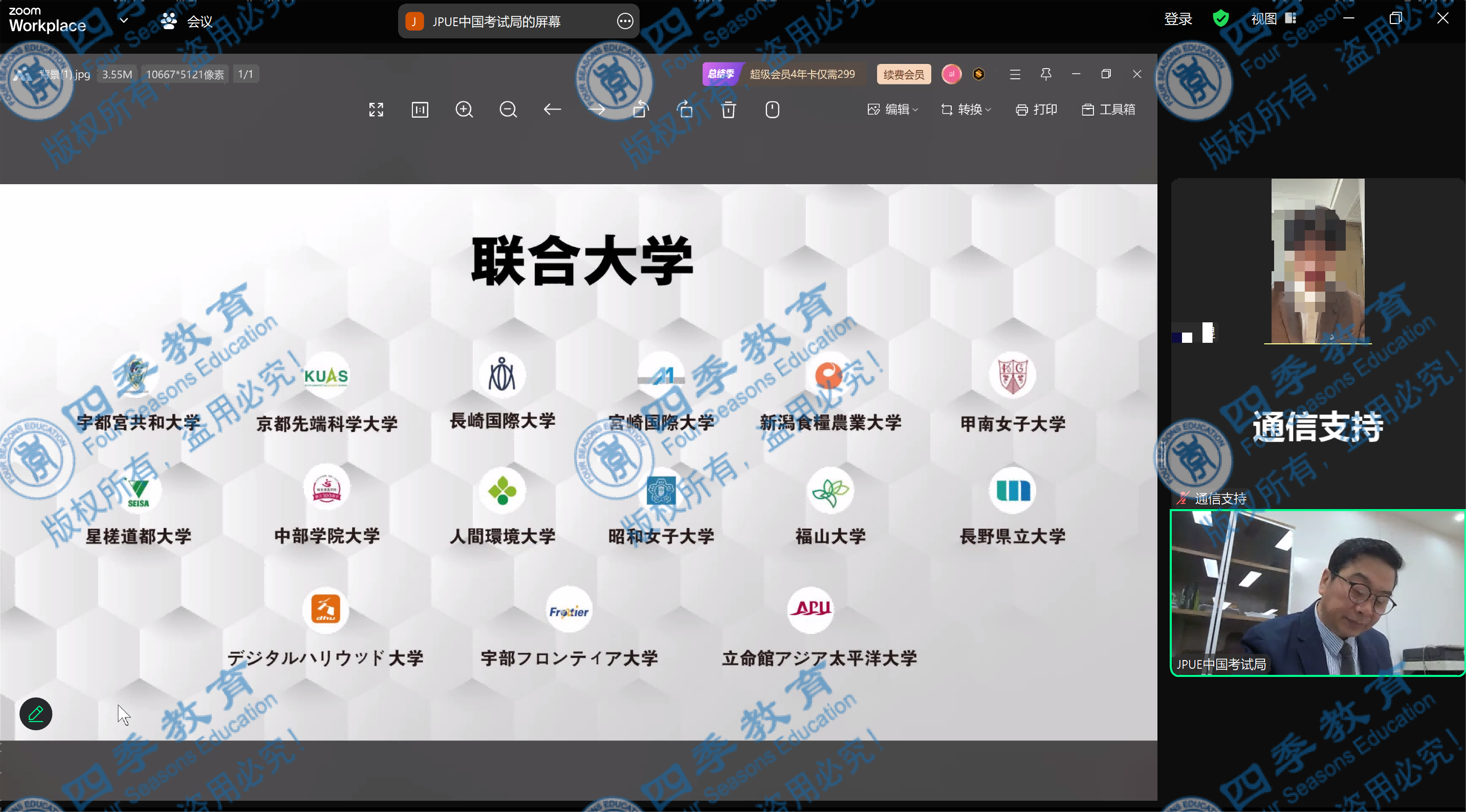Select 通信支持 participant tile

(1317, 427)
